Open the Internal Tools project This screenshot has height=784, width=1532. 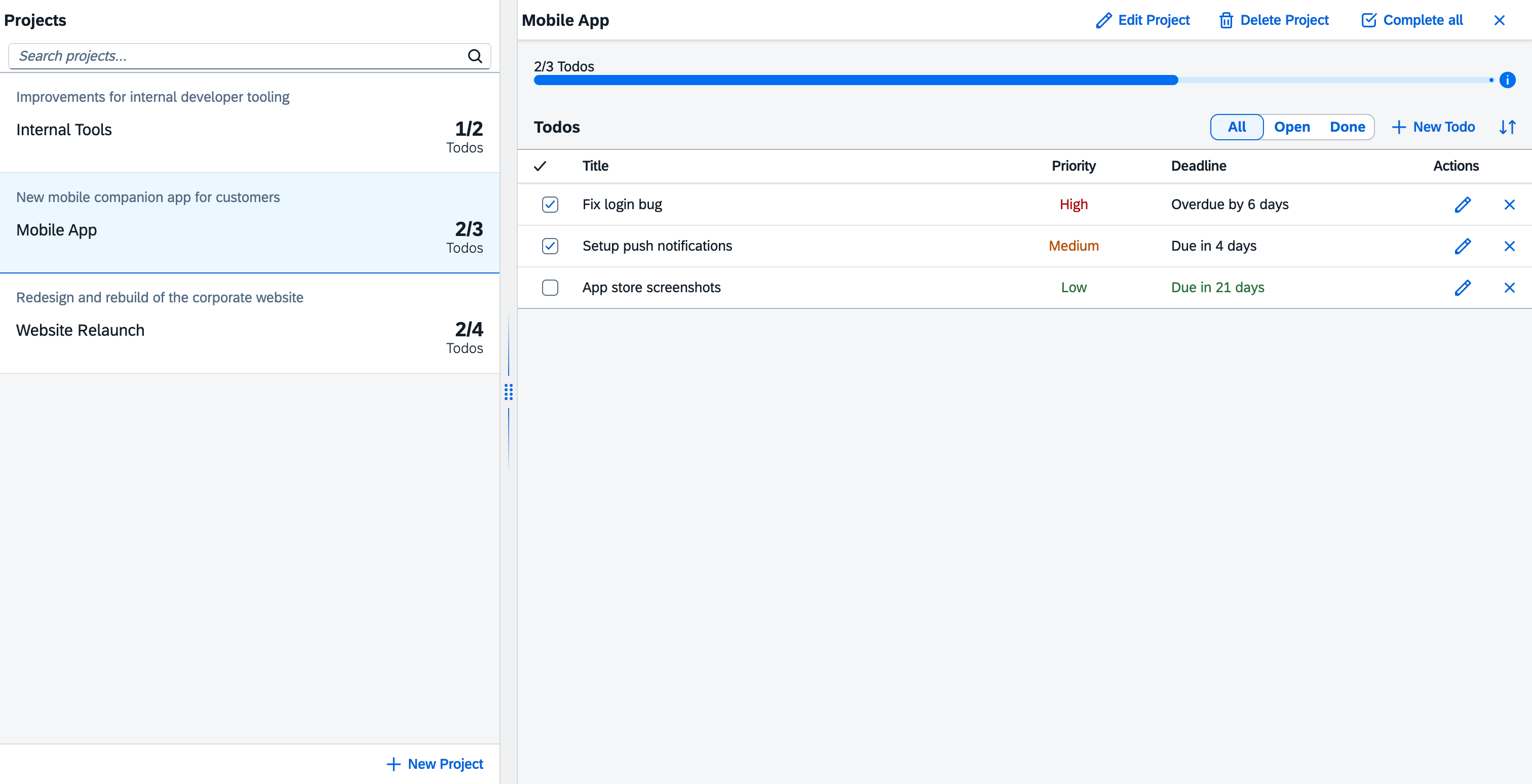tap(250, 123)
